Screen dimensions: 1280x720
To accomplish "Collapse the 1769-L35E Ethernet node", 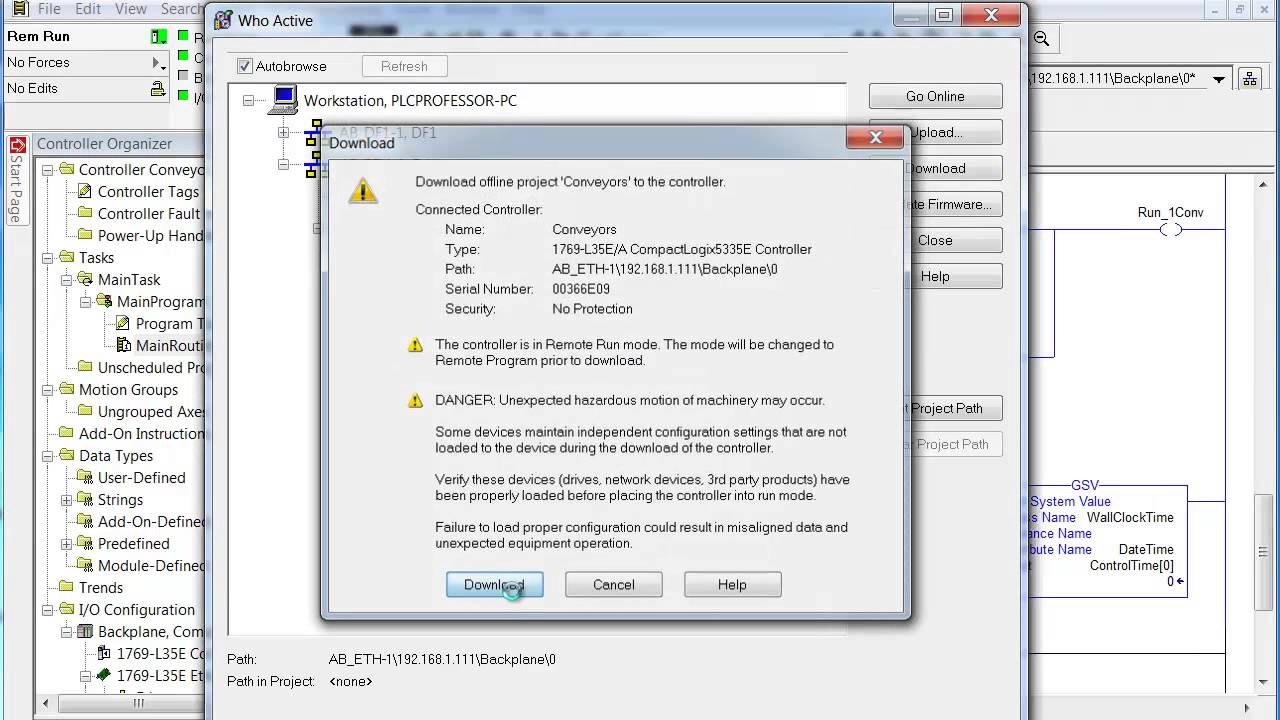I will tap(85, 675).
